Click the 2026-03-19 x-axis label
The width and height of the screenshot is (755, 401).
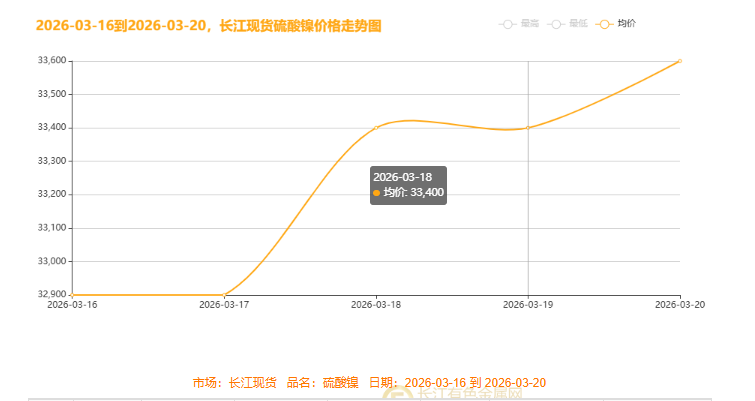[x=528, y=305]
